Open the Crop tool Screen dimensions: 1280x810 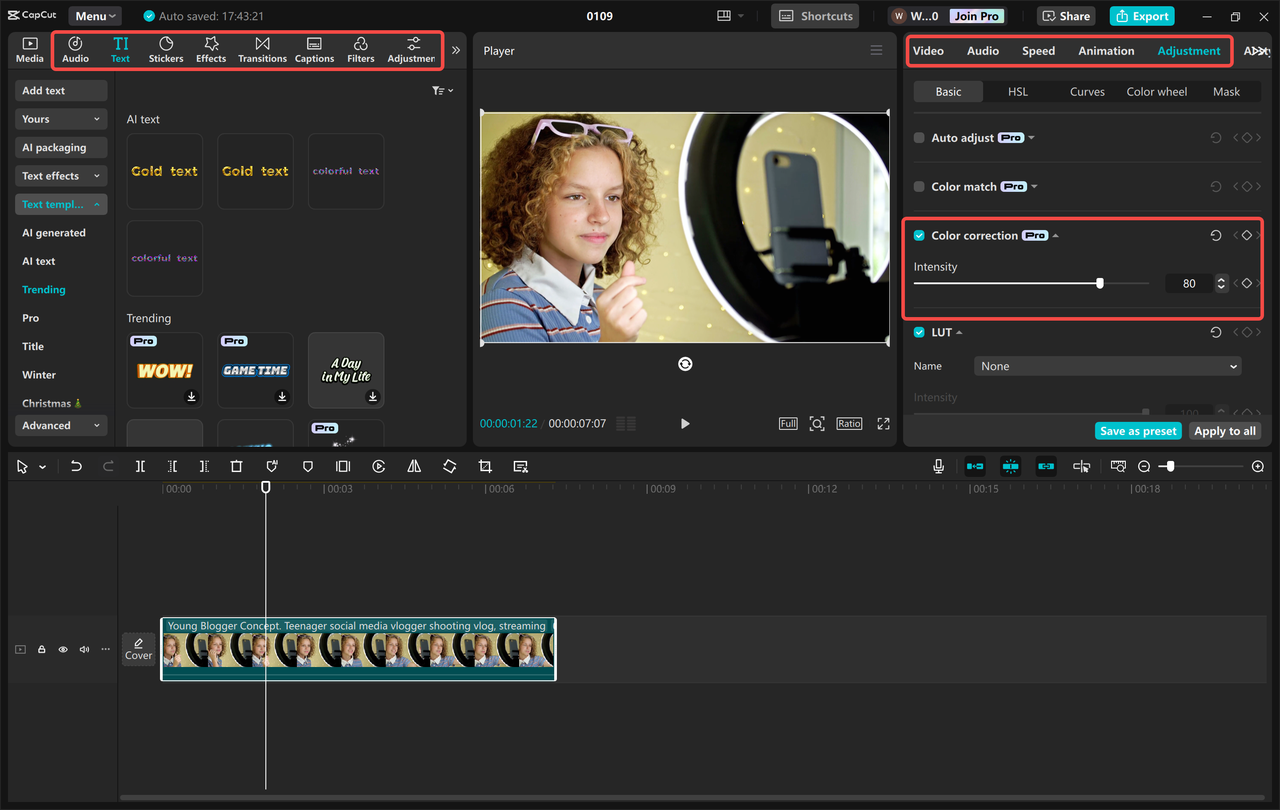[x=485, y=466]
